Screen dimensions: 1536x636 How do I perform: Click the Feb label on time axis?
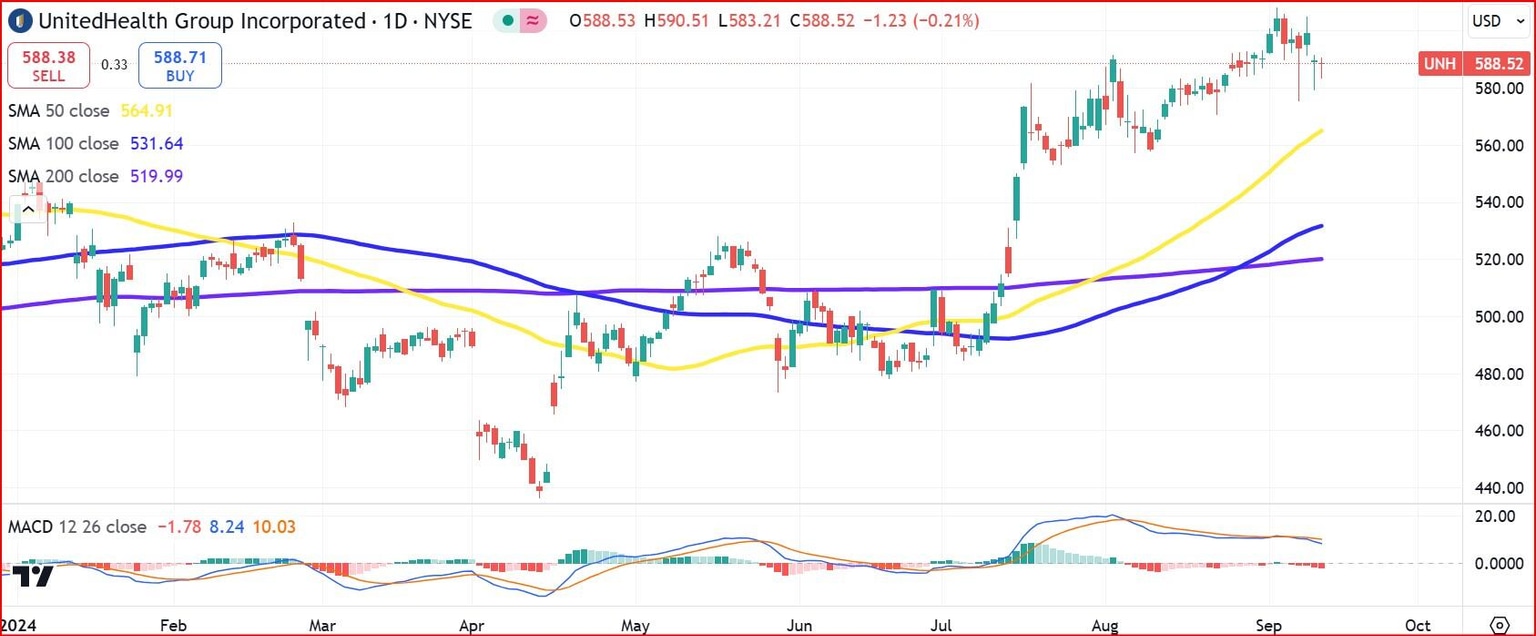click(x=174, y=625)
